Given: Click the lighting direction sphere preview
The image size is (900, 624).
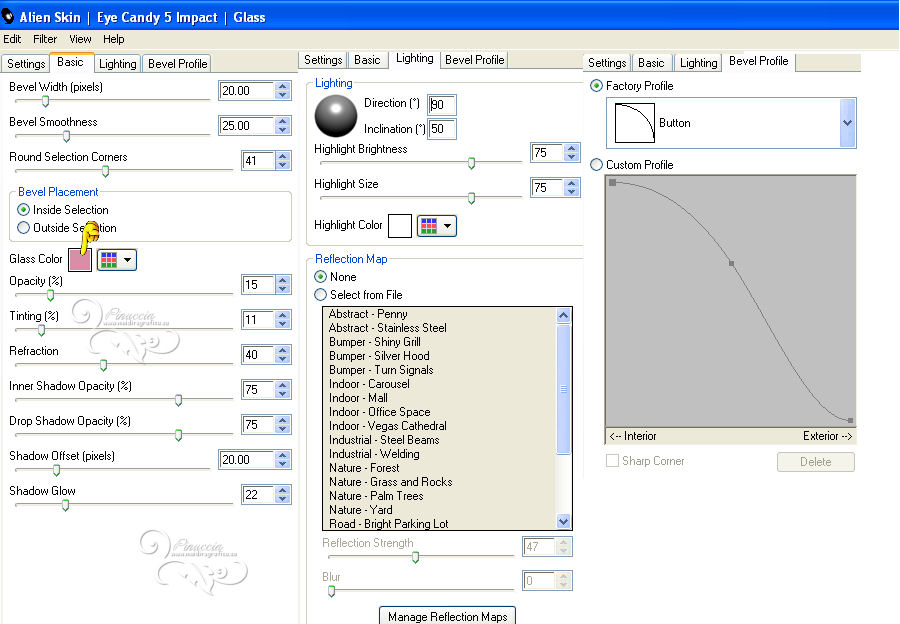Looking at the screenshot, I should click(336, 115).
